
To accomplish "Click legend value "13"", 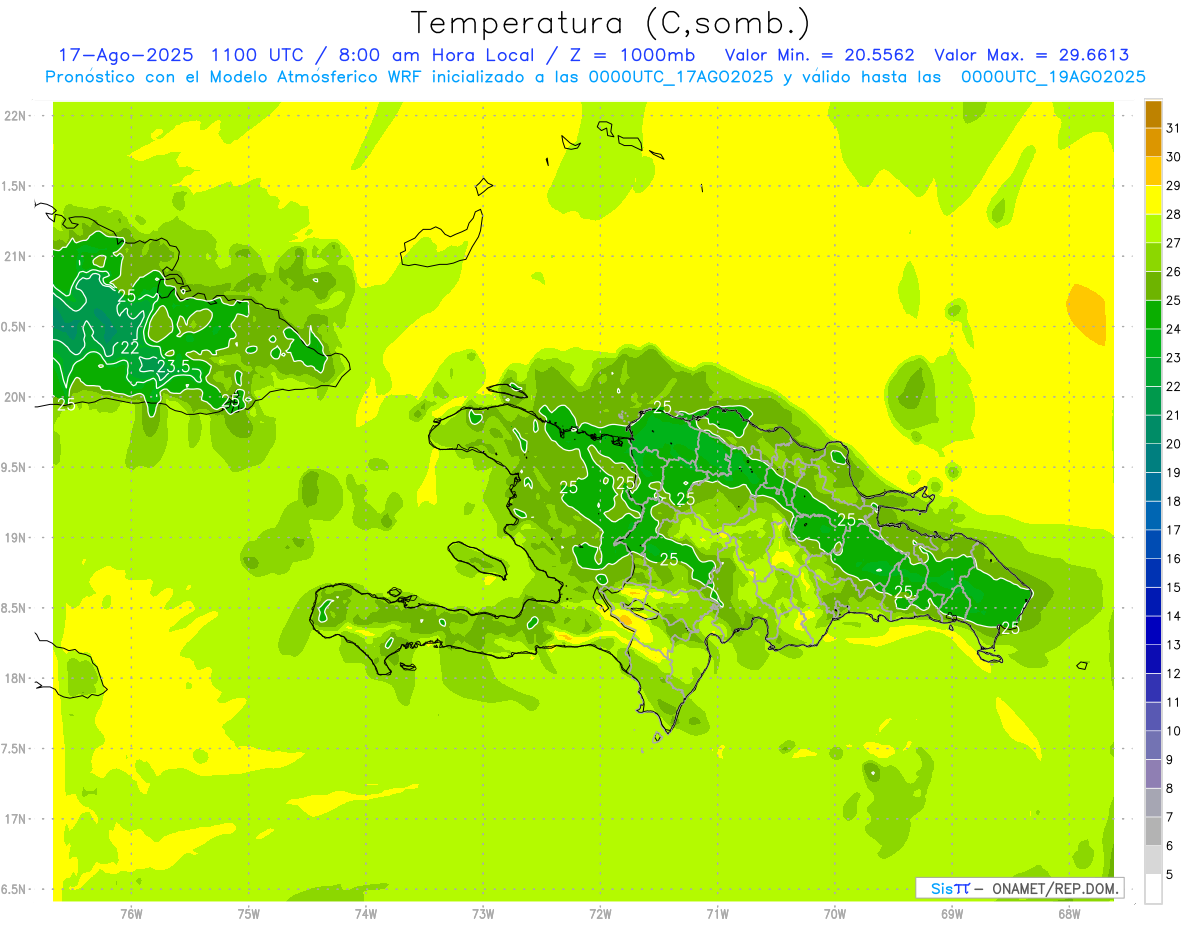I will (x=1174, y=645).
